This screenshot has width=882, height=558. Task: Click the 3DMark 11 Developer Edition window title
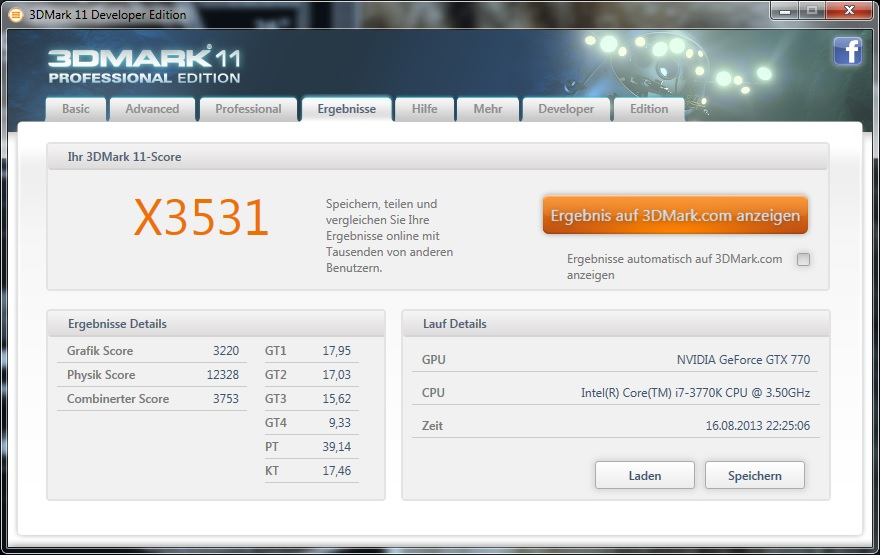107,15
